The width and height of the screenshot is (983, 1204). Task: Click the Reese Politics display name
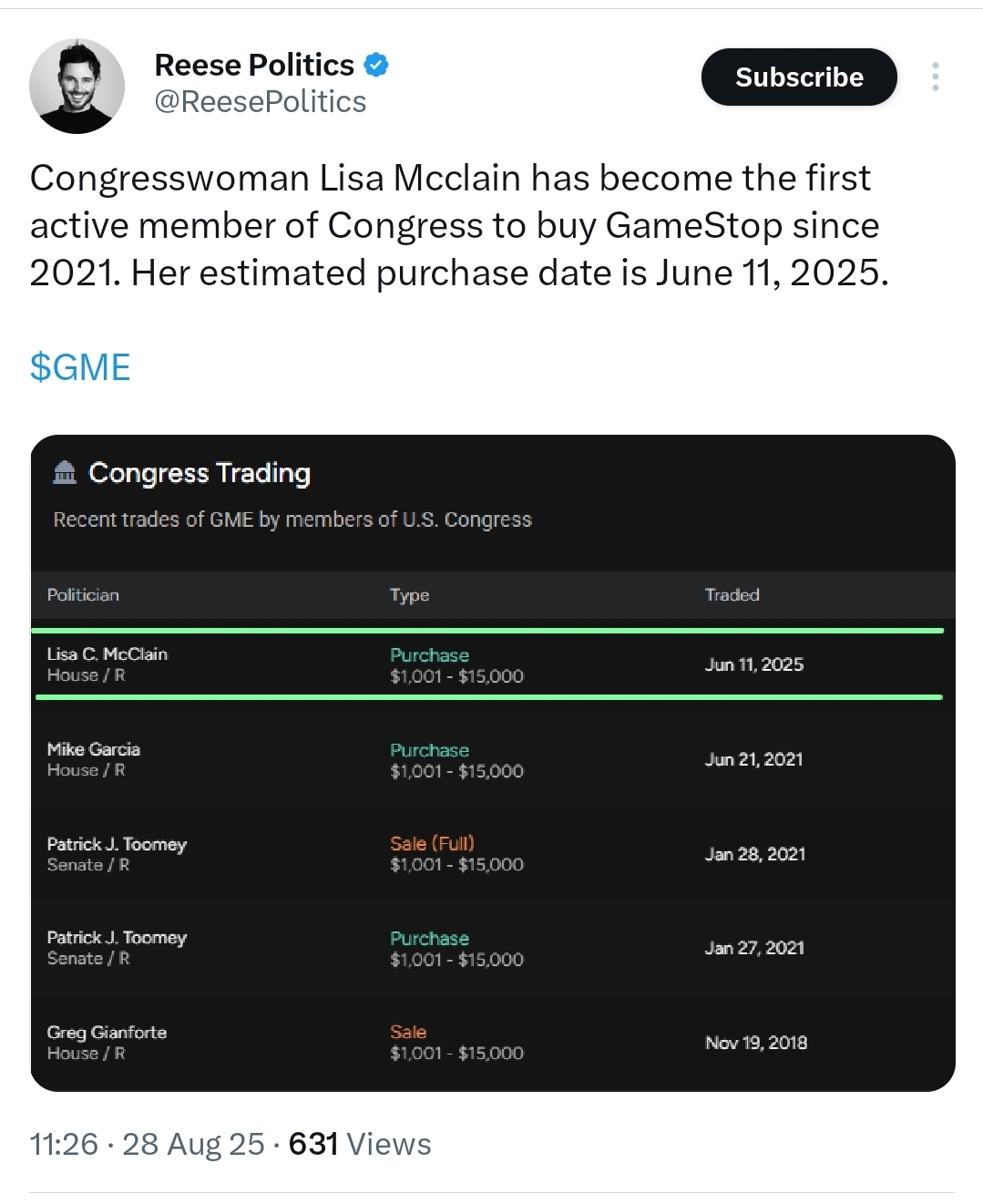point(254,65)
